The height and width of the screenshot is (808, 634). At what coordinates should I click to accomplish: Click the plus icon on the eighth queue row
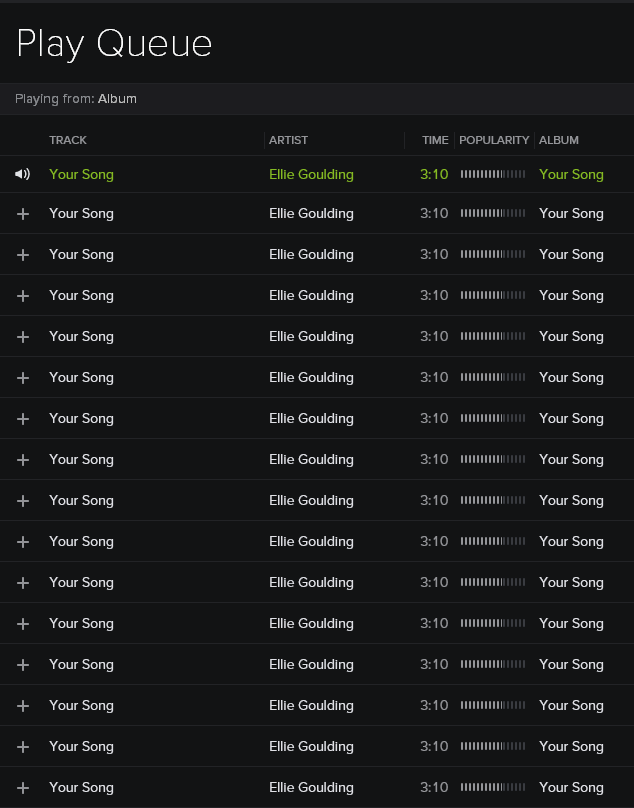pos(22,459)
